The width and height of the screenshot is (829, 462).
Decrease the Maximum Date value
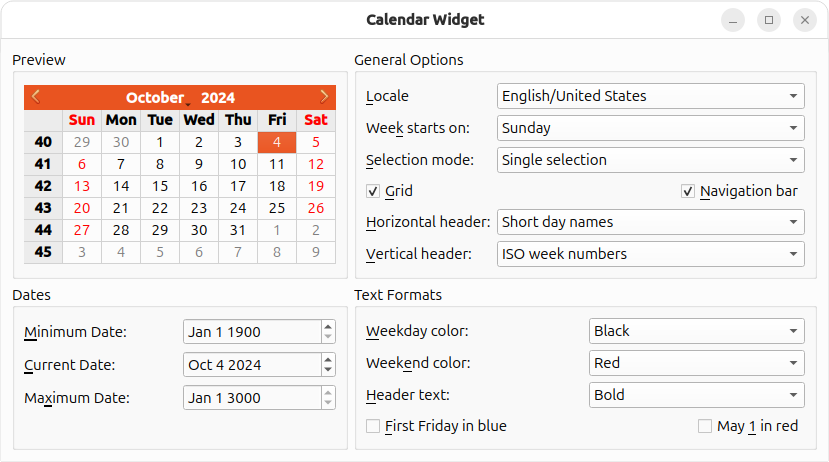tap(328, 403)
